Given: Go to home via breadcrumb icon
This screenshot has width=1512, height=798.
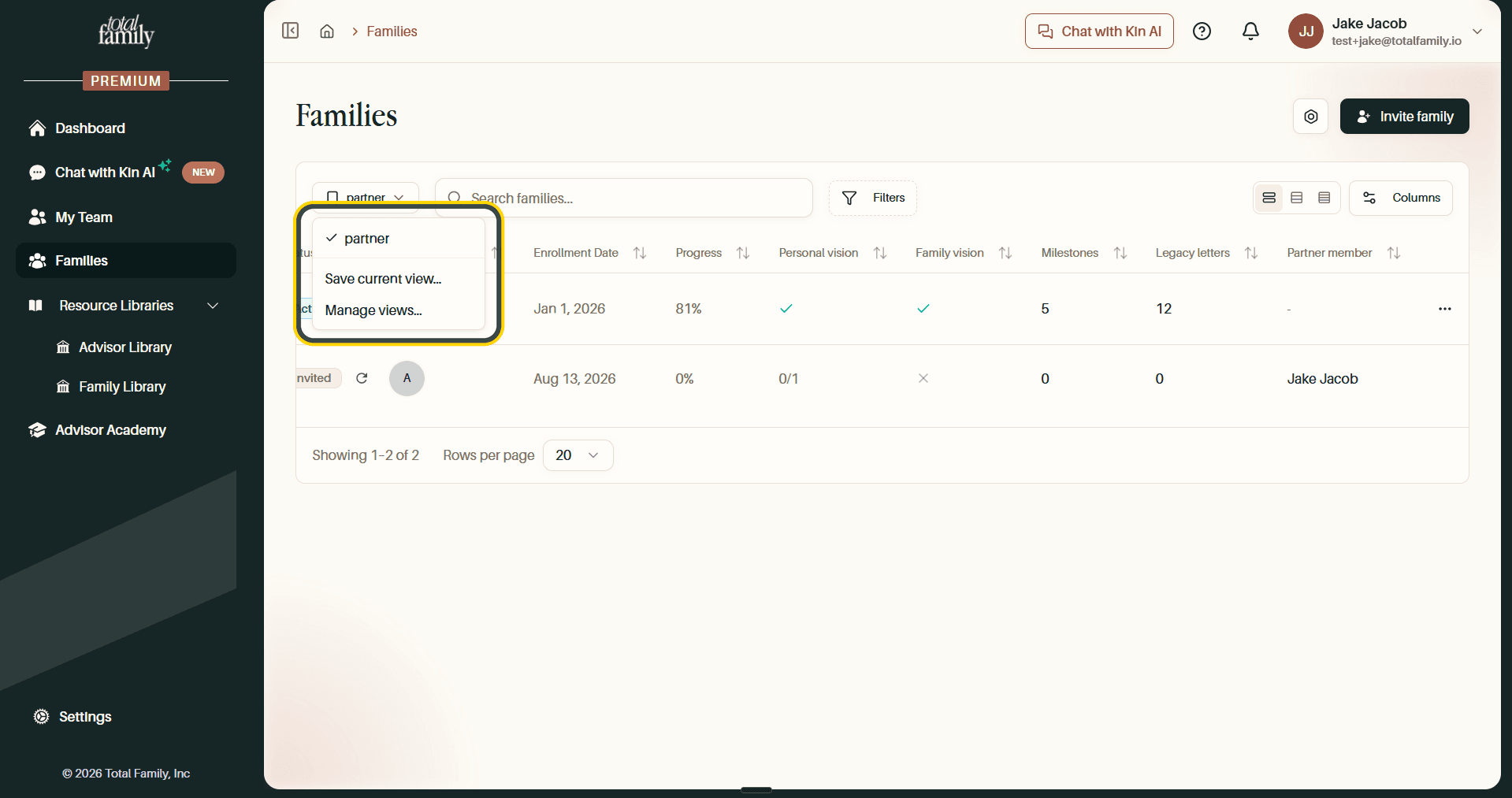Looking at the screenshot, I should tap(327, 32).
